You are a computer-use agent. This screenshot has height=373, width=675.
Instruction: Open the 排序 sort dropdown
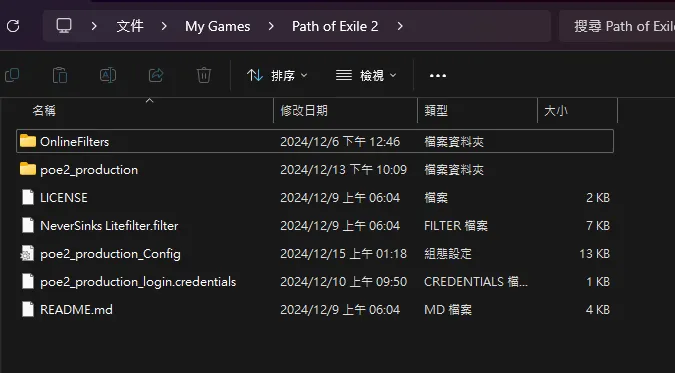pyautogui.click(x=277, y=76)
